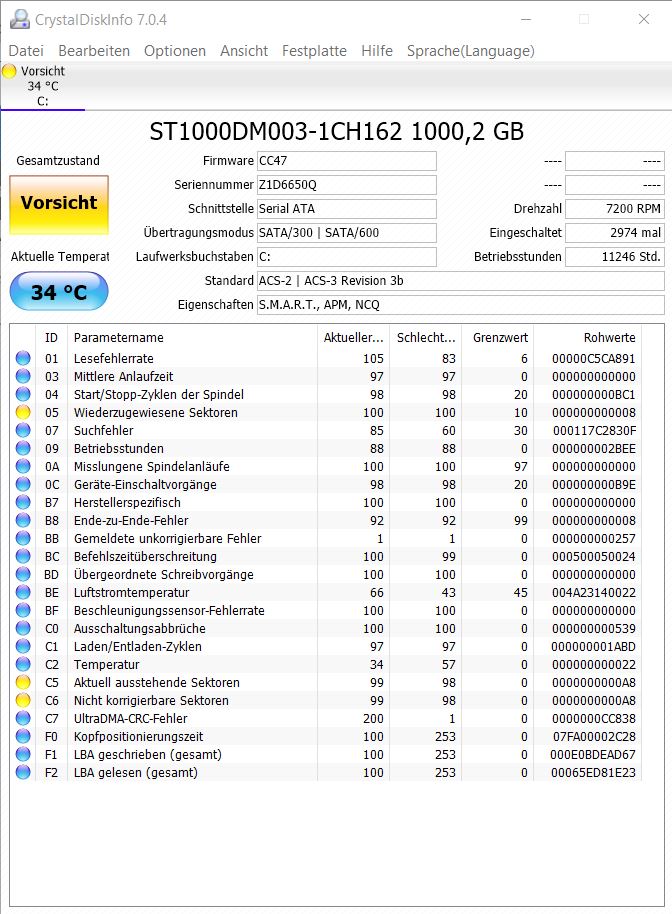Select the Luftstromtemperatur parameter name

click(131, 592)
